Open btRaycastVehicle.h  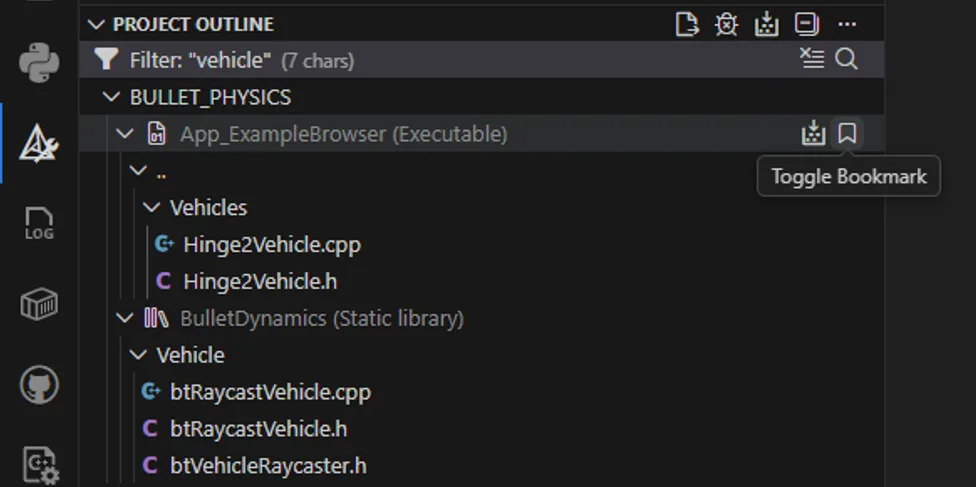[x=258, y=428]
